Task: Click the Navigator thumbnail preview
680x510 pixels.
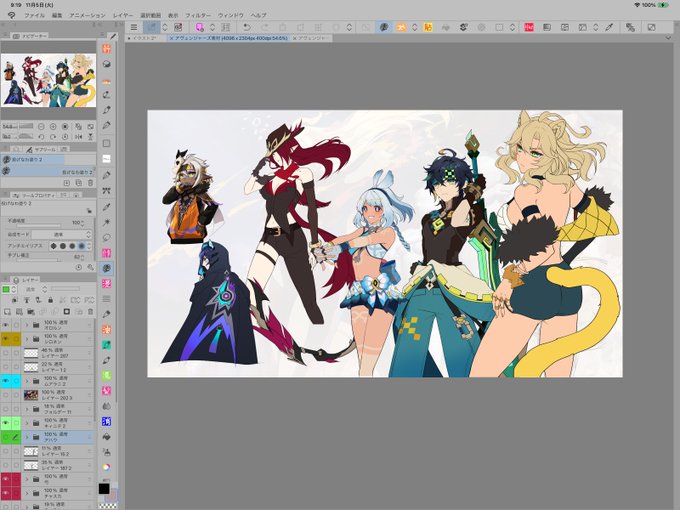Action: coord(49,80)
